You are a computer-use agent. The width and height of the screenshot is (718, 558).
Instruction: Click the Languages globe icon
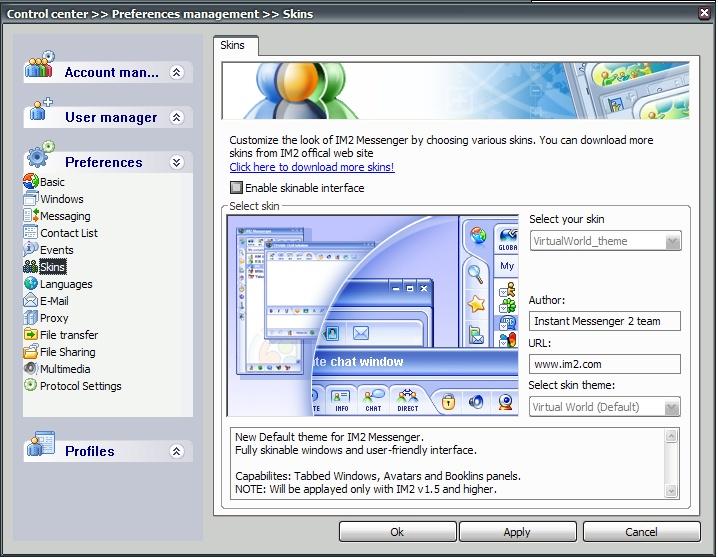[31, 283]
